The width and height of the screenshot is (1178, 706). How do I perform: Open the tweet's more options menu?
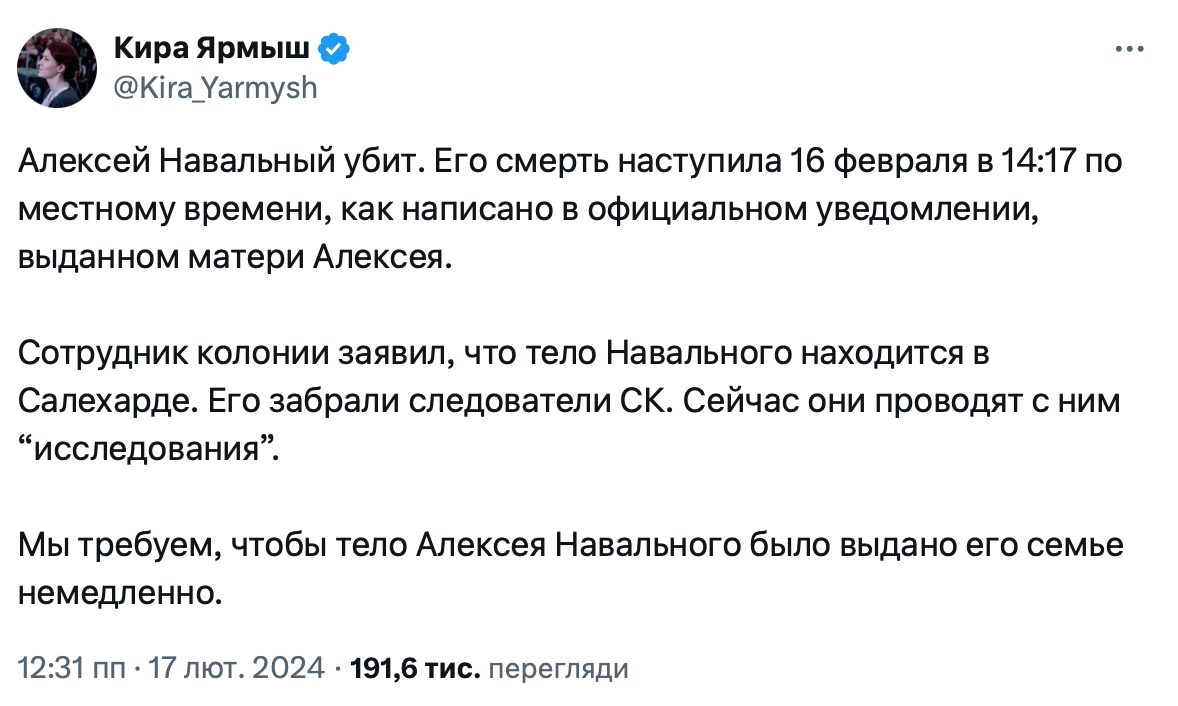click(1128, 49)
